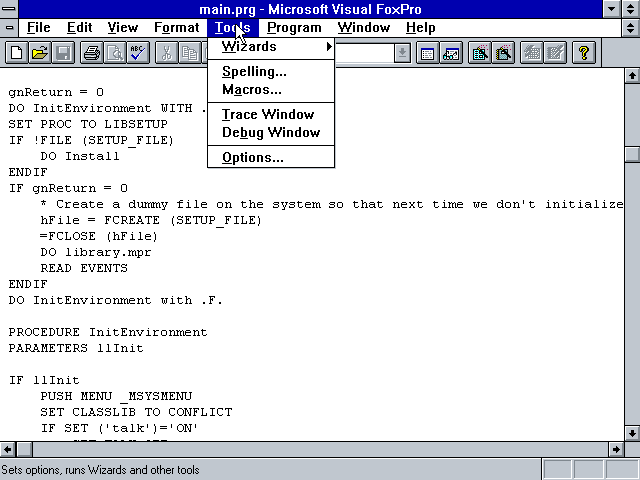
Task: Open the Format menu
Action: click(176, 28)
